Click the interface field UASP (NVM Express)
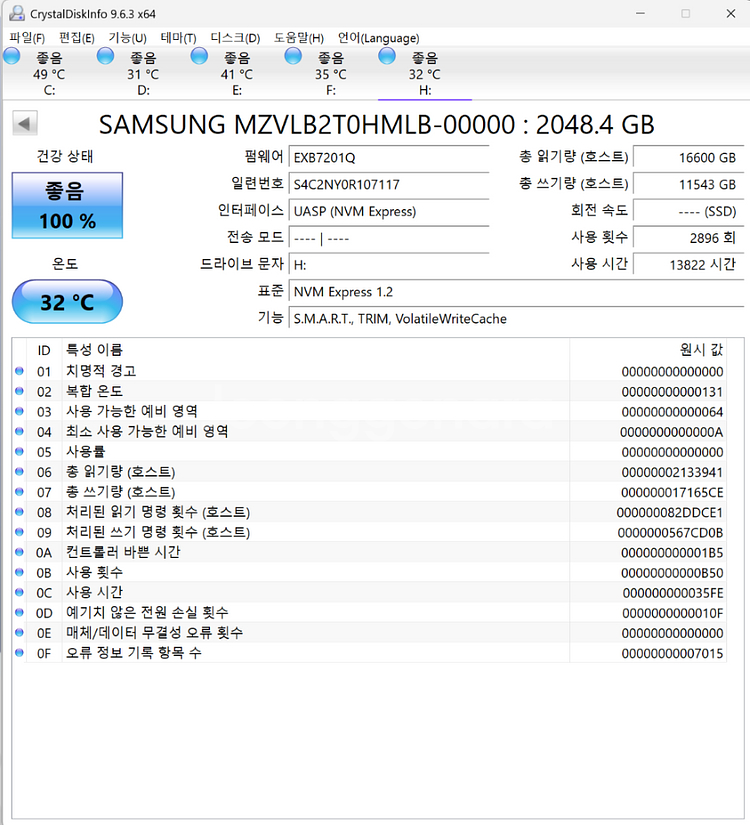Screen dimensions: 750x825 (389, 211)
